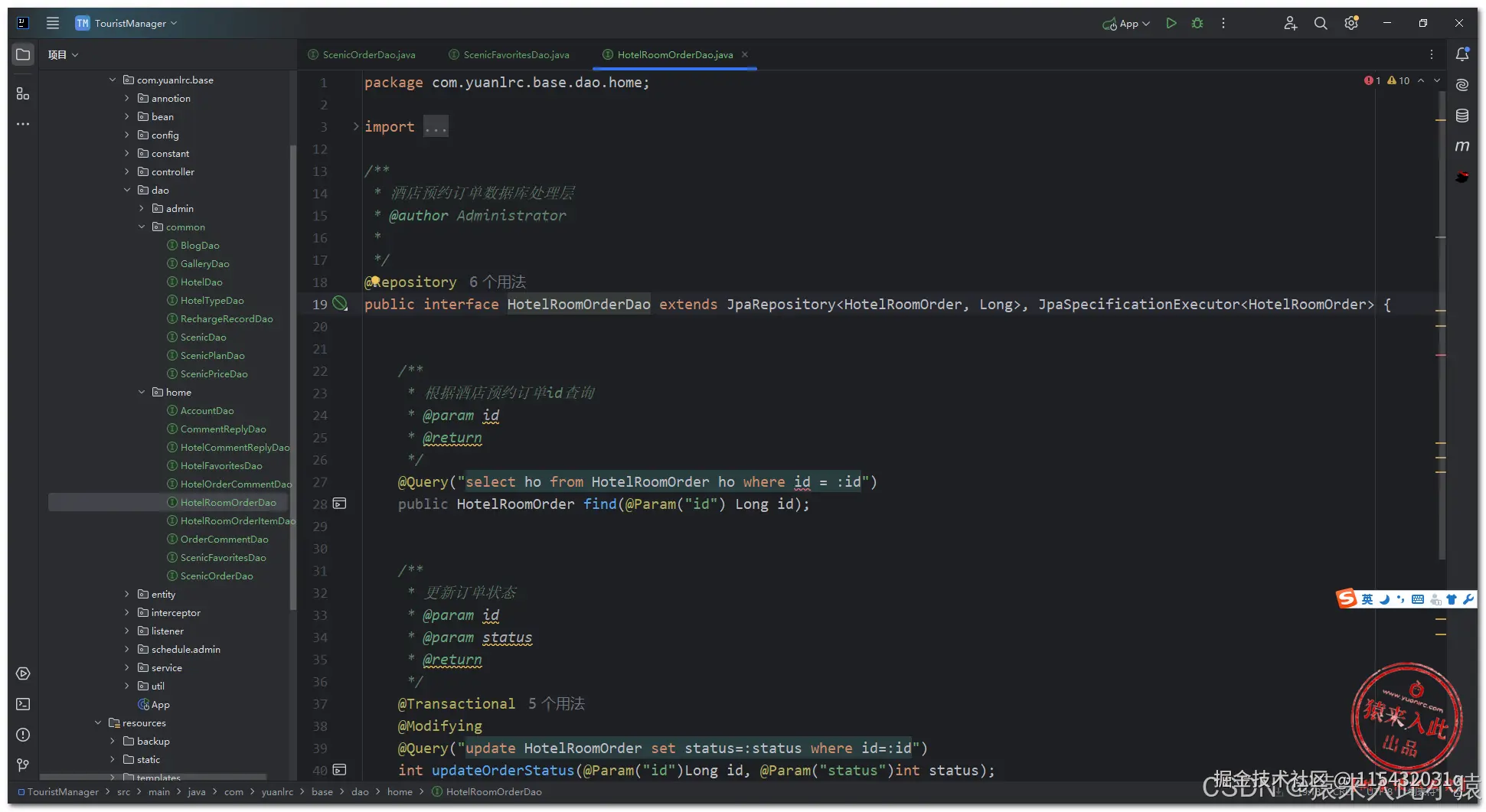Switch to ScenicOrderDao.java tab

click(x=361, y=54)
